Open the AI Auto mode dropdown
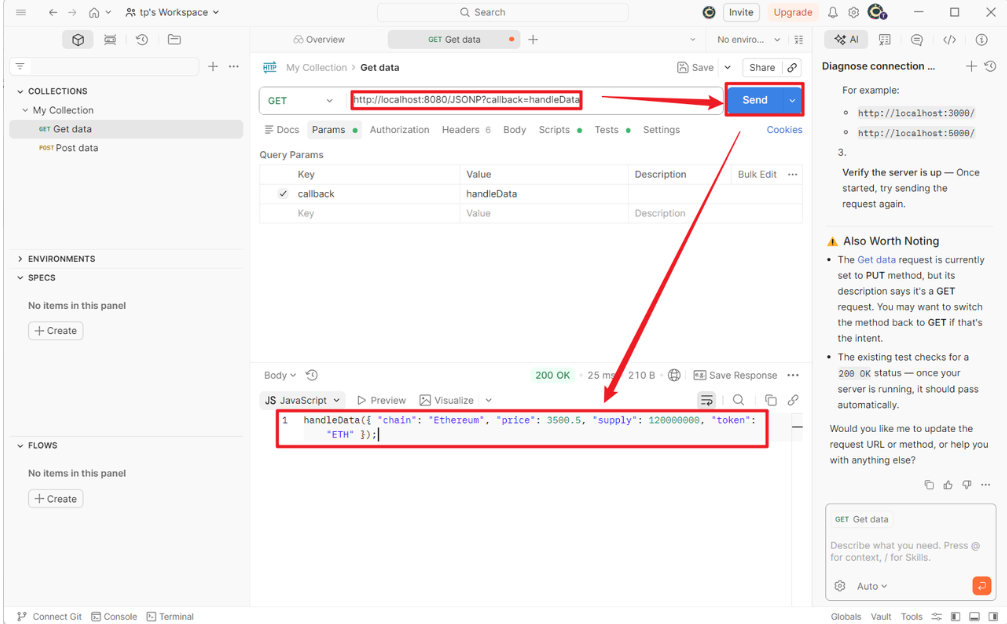Image resolution: width=1007 pixels, height=624 pixels. [872, 586]
